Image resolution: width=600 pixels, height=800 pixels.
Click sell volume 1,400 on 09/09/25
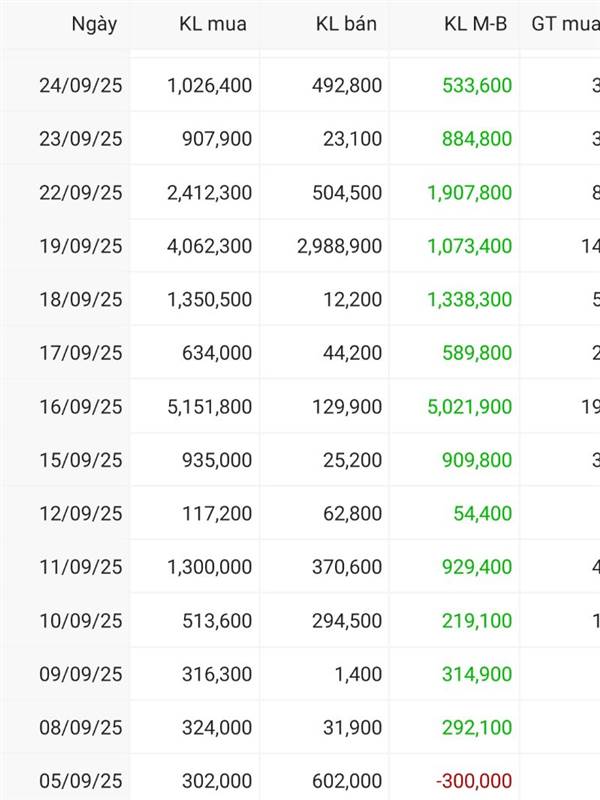(358, 674)
